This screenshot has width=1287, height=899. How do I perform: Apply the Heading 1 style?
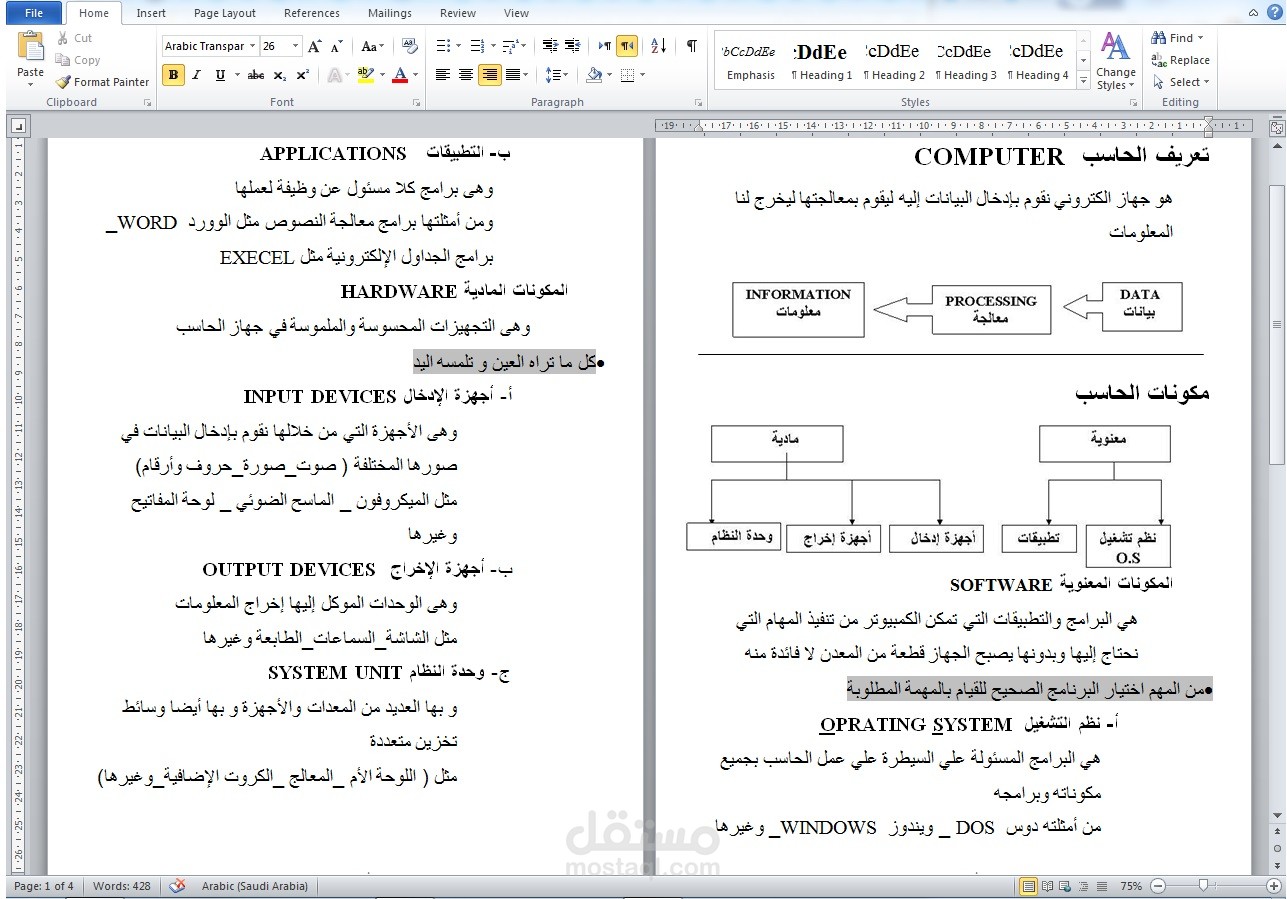[x=821, y=61]
